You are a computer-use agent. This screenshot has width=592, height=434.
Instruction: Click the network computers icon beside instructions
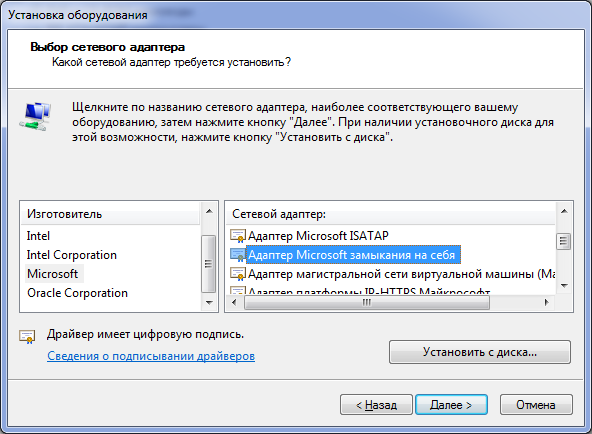35,116
